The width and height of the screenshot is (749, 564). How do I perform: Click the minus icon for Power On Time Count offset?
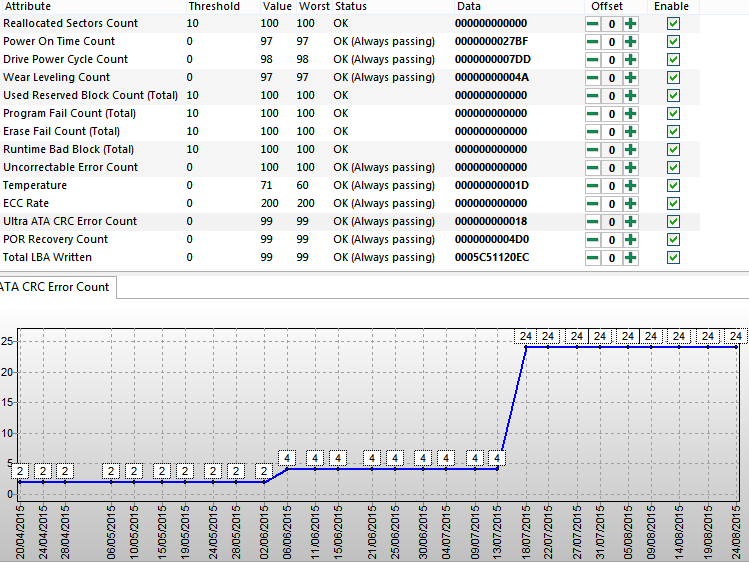(593, 41)
